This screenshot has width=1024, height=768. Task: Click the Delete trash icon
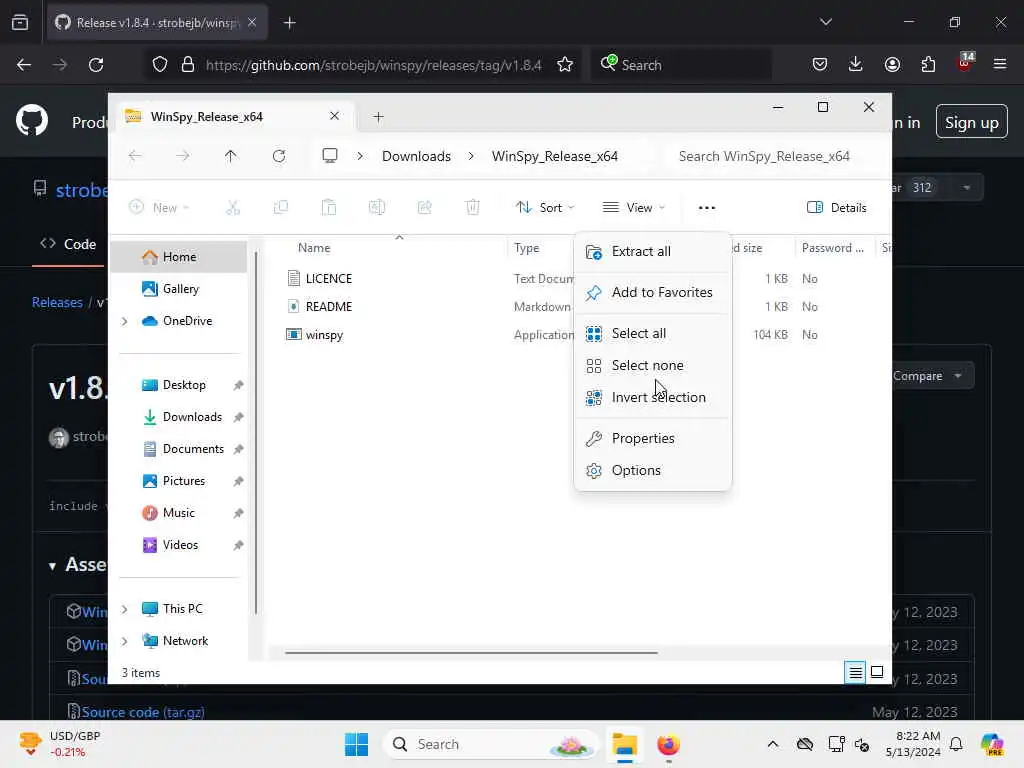(472, 208)
